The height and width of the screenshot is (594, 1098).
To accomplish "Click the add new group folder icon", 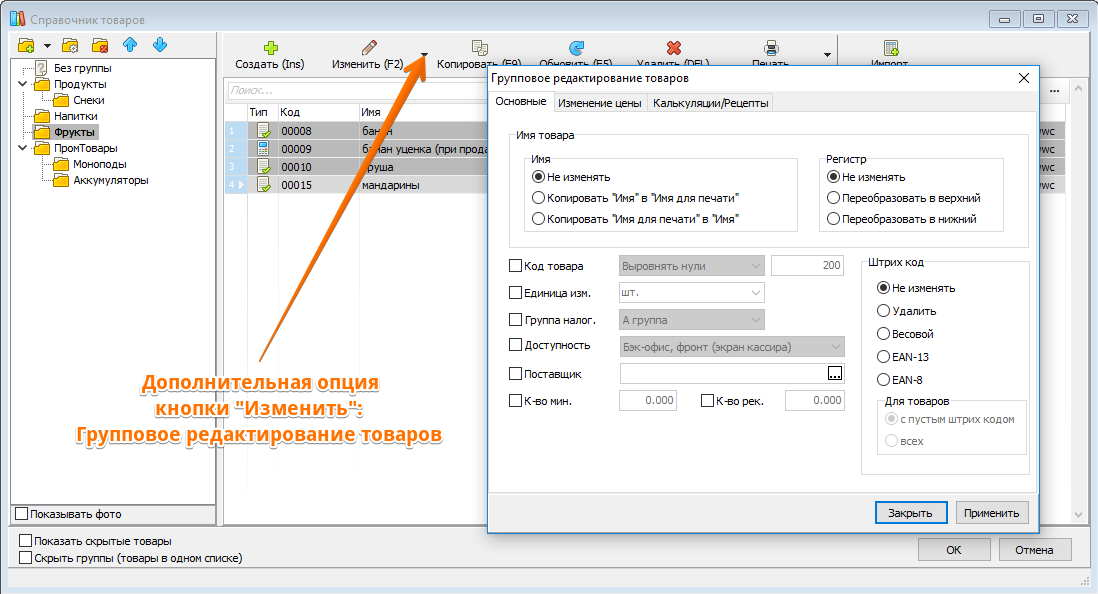I will (x=26, y=46).
